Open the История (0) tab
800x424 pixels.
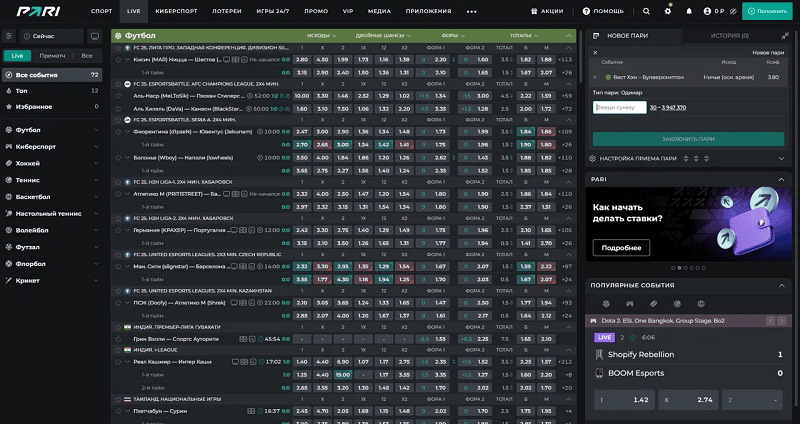[730, 36]
